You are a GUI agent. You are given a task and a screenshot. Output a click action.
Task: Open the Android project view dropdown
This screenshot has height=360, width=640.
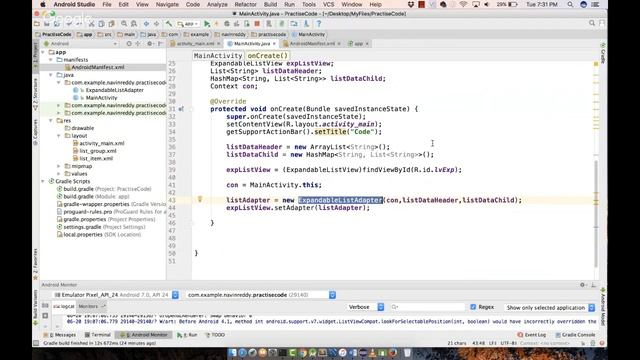pos(81,44)
